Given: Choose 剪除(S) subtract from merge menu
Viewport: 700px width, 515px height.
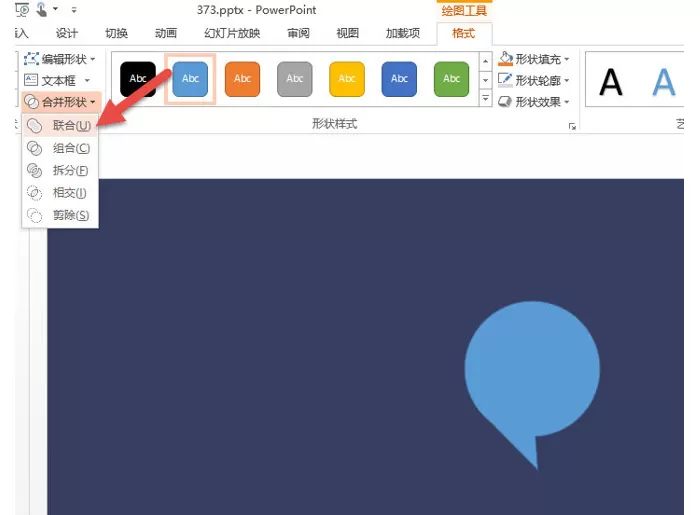Looking at the screenshot, I should (x=60, y=215).
